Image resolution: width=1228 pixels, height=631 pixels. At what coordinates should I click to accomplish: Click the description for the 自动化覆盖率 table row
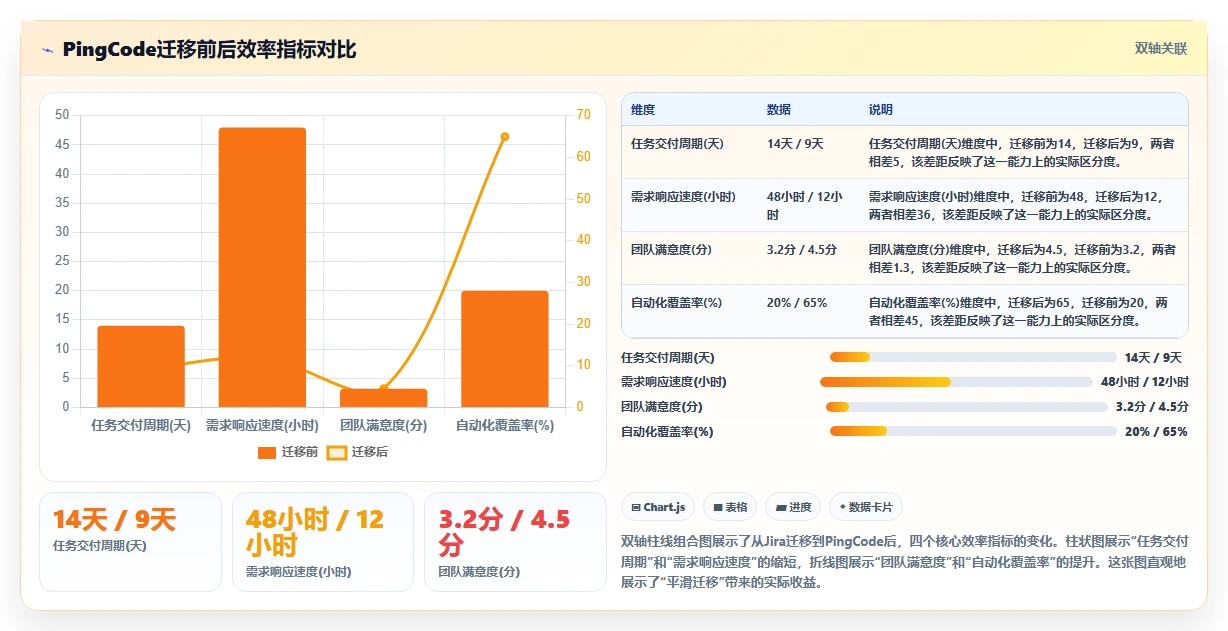point(1019,311)
